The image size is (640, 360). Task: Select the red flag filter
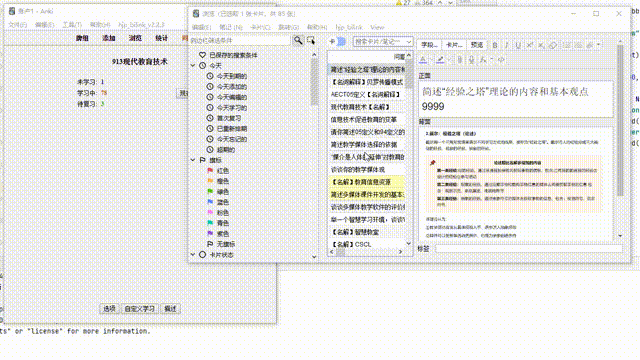pos(218,171)
